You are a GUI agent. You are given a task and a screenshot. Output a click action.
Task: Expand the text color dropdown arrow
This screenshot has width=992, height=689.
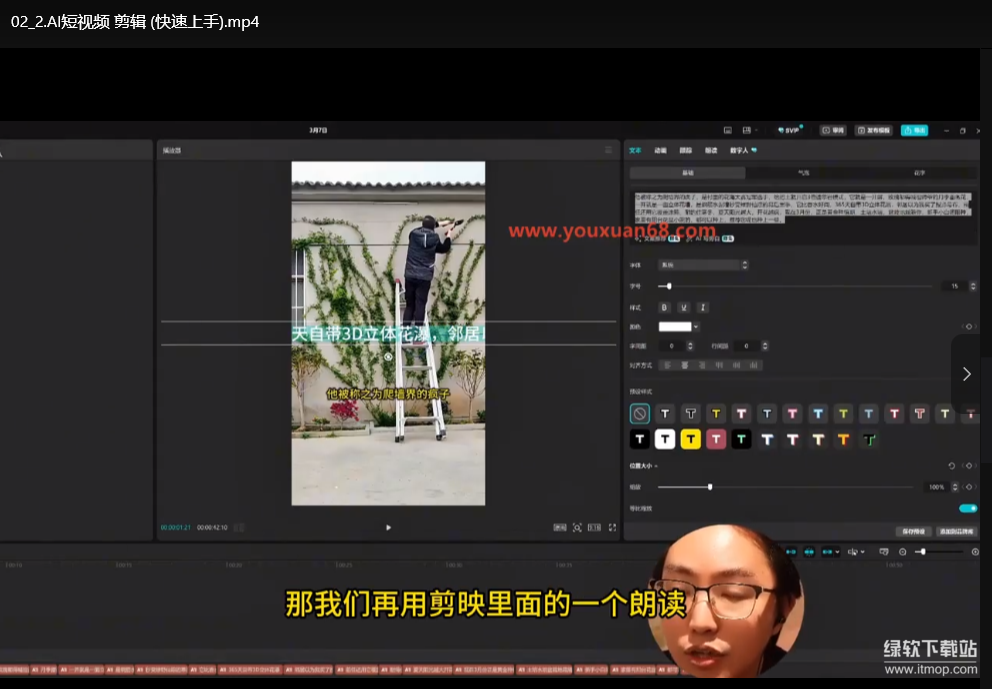point(695,326)
